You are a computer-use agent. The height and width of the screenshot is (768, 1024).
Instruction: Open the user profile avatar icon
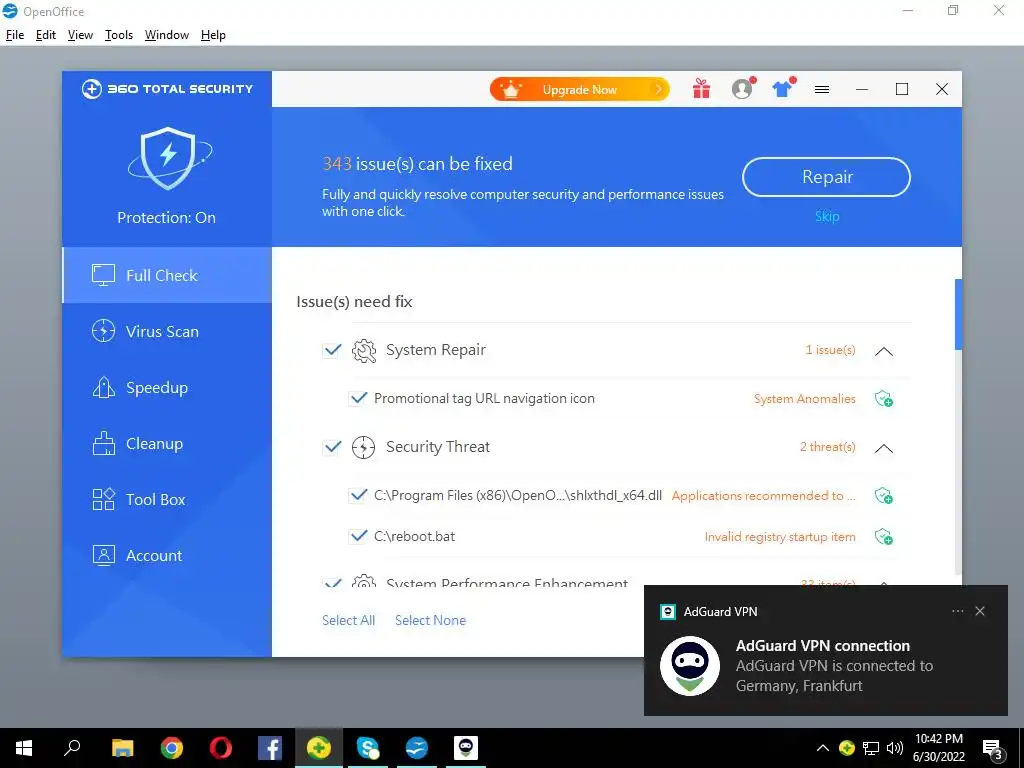[x=743, y=88]
